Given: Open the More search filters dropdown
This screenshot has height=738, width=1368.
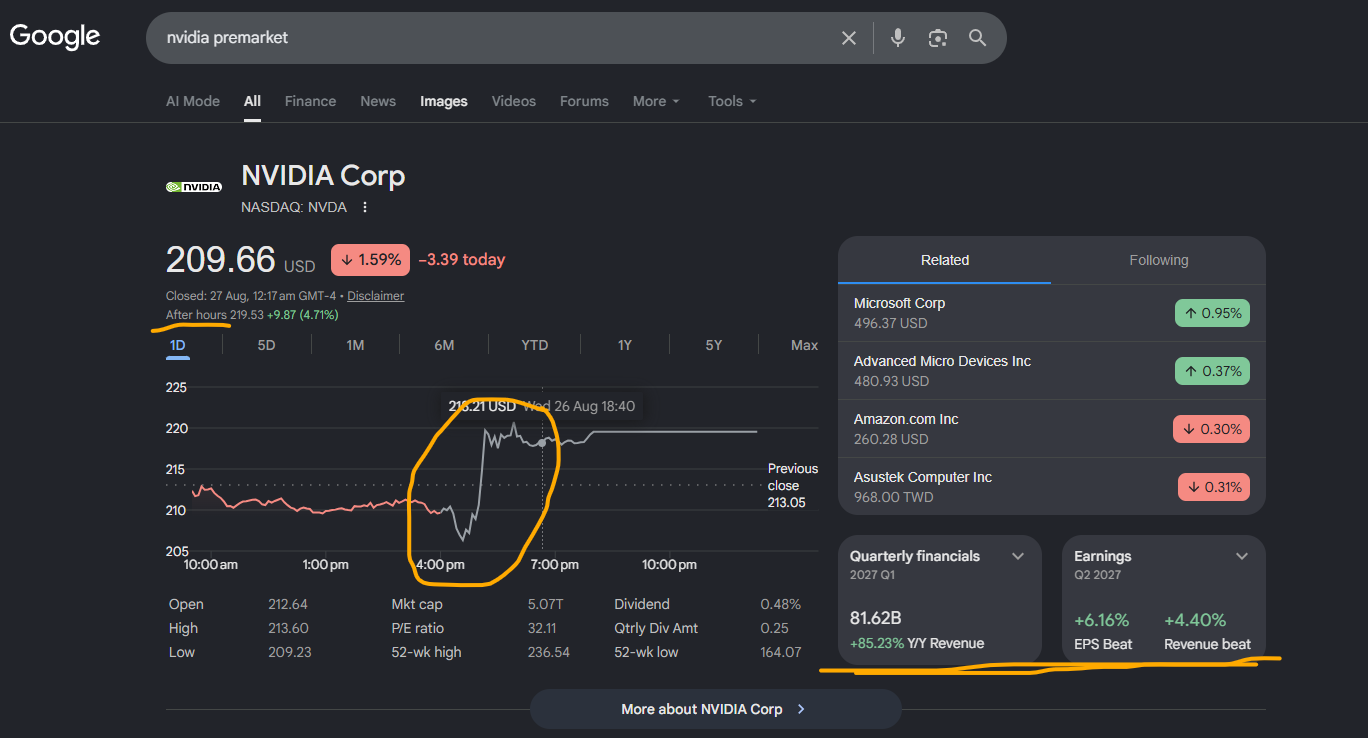Looking at the screenshot, I should (656, 101).
